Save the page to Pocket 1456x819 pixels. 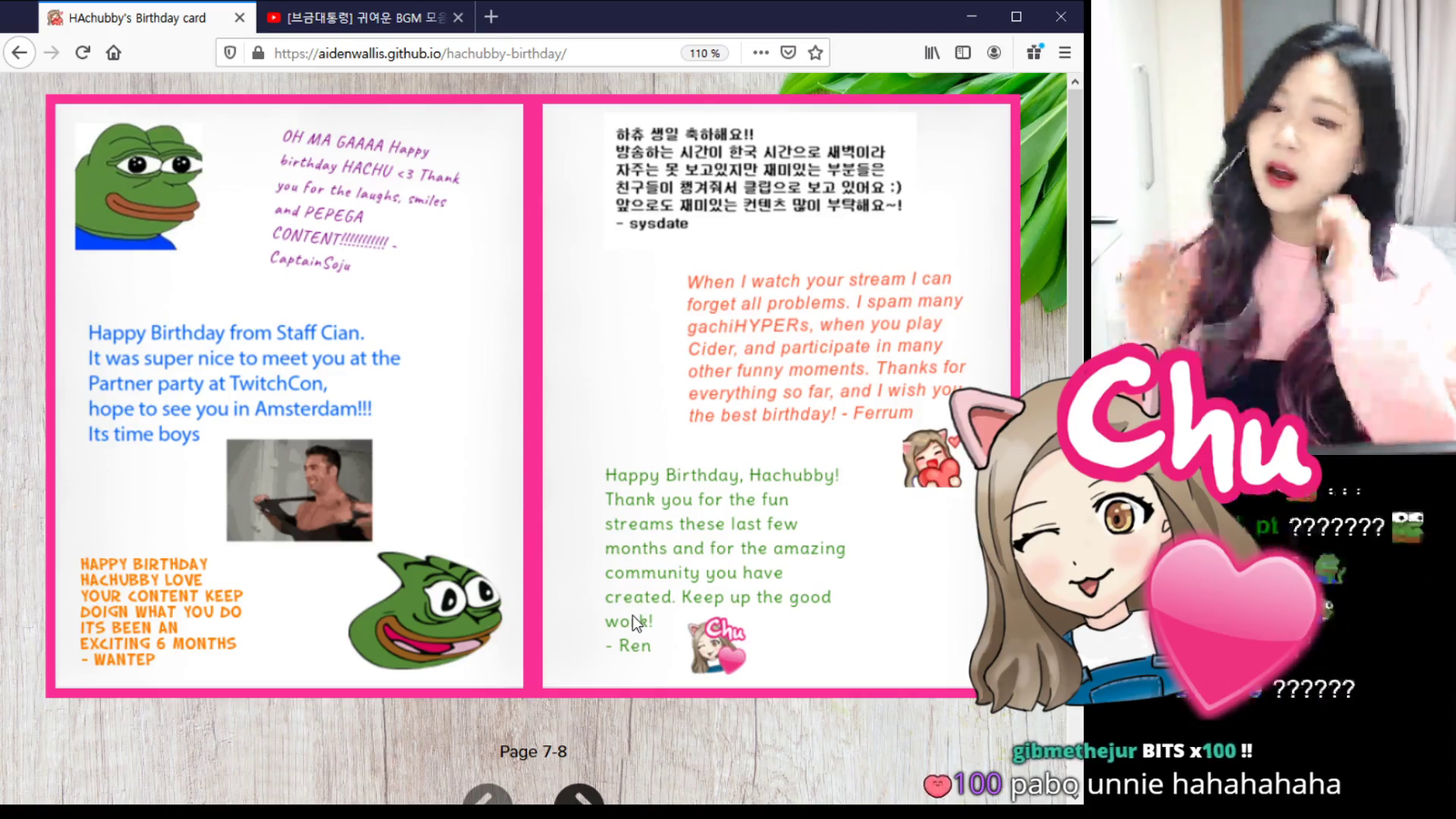coord(788,53)
